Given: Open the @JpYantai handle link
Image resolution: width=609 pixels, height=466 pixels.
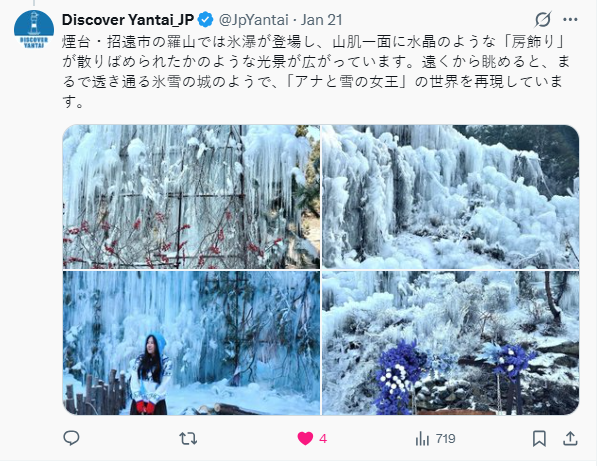Looking at the screenshot, I should tap(254, 20).
